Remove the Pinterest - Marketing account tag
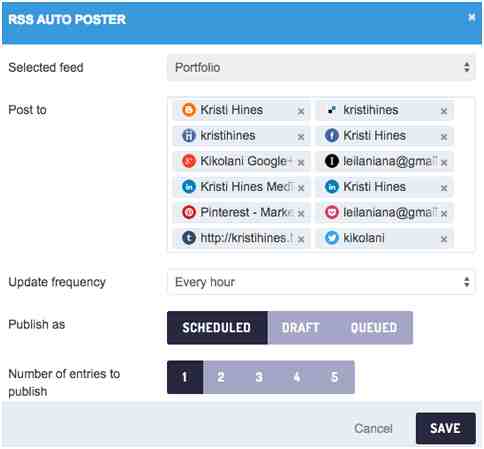 [x=301, y=213]
